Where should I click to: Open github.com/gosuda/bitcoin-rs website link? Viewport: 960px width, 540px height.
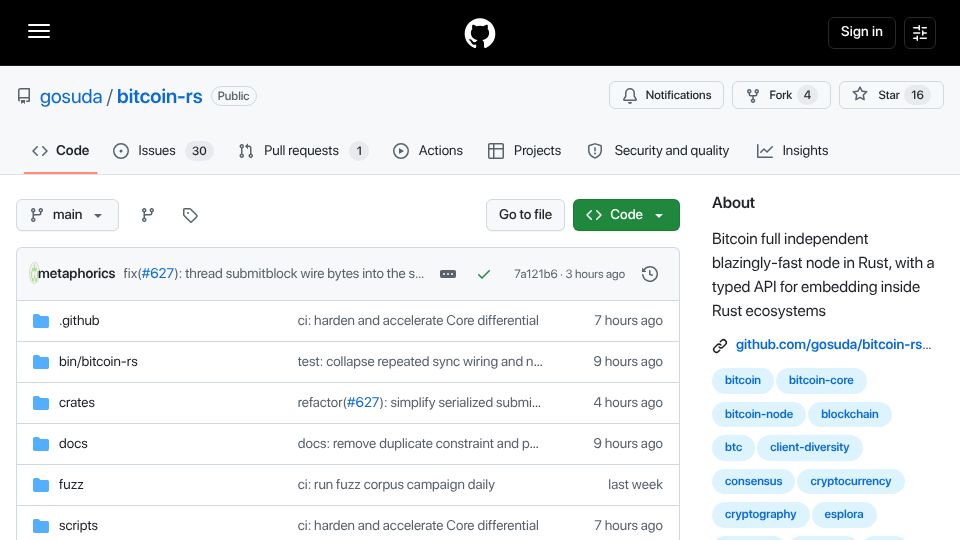point(833,345)
